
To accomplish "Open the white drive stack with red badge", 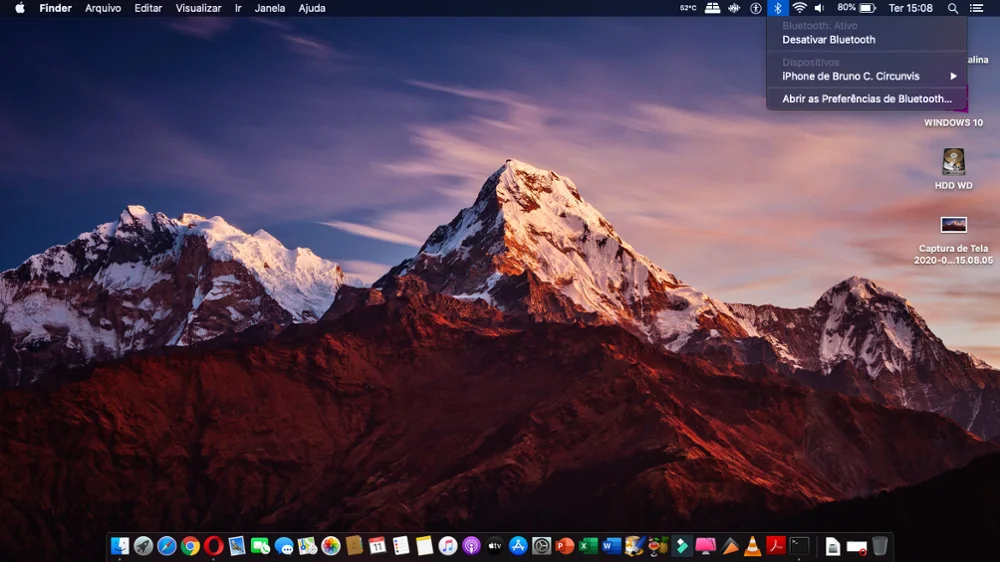I will pyautogui.click(x=856, y=547).
